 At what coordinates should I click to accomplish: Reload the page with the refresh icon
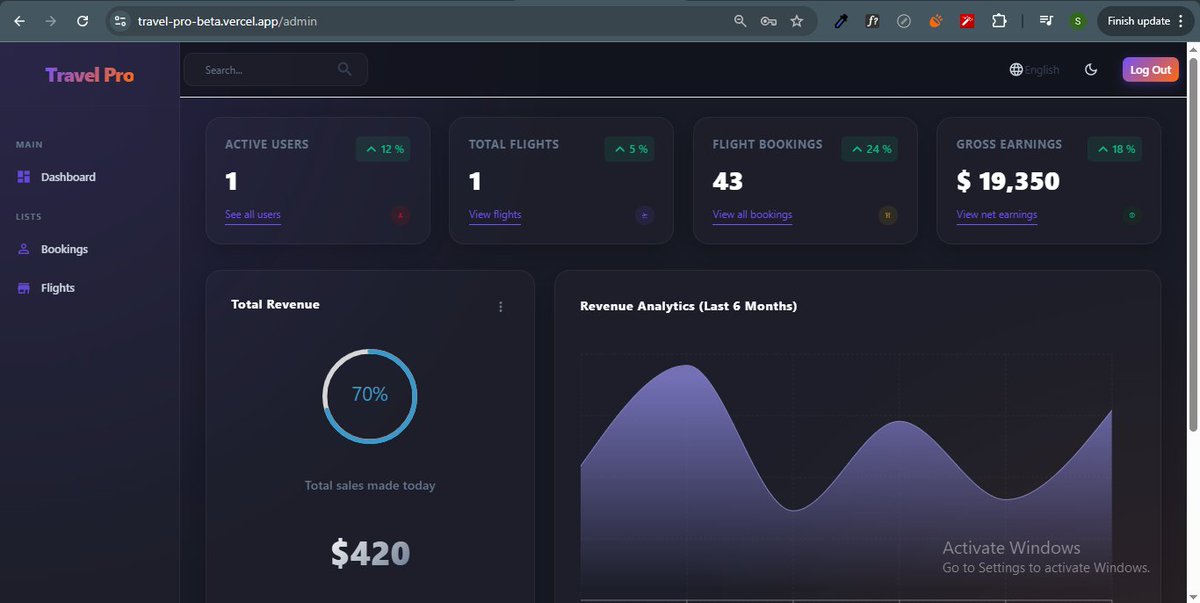point(83,20)
